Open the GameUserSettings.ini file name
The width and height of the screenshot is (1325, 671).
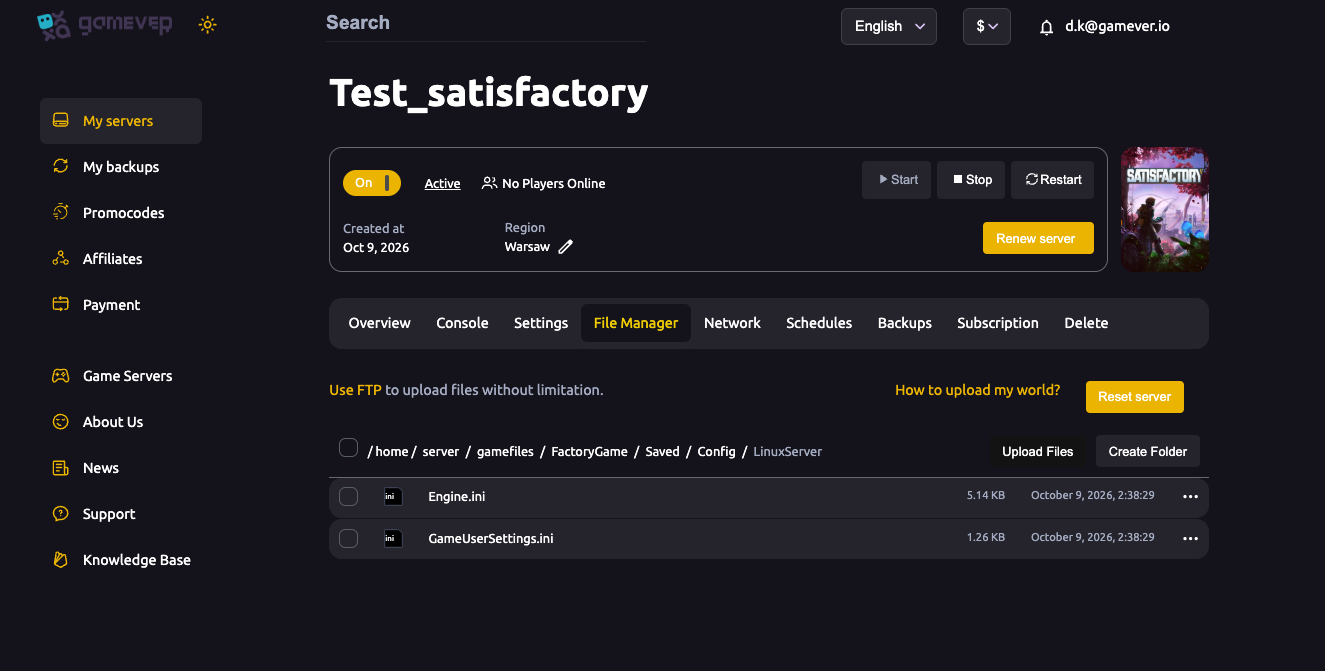click(491, 538)
